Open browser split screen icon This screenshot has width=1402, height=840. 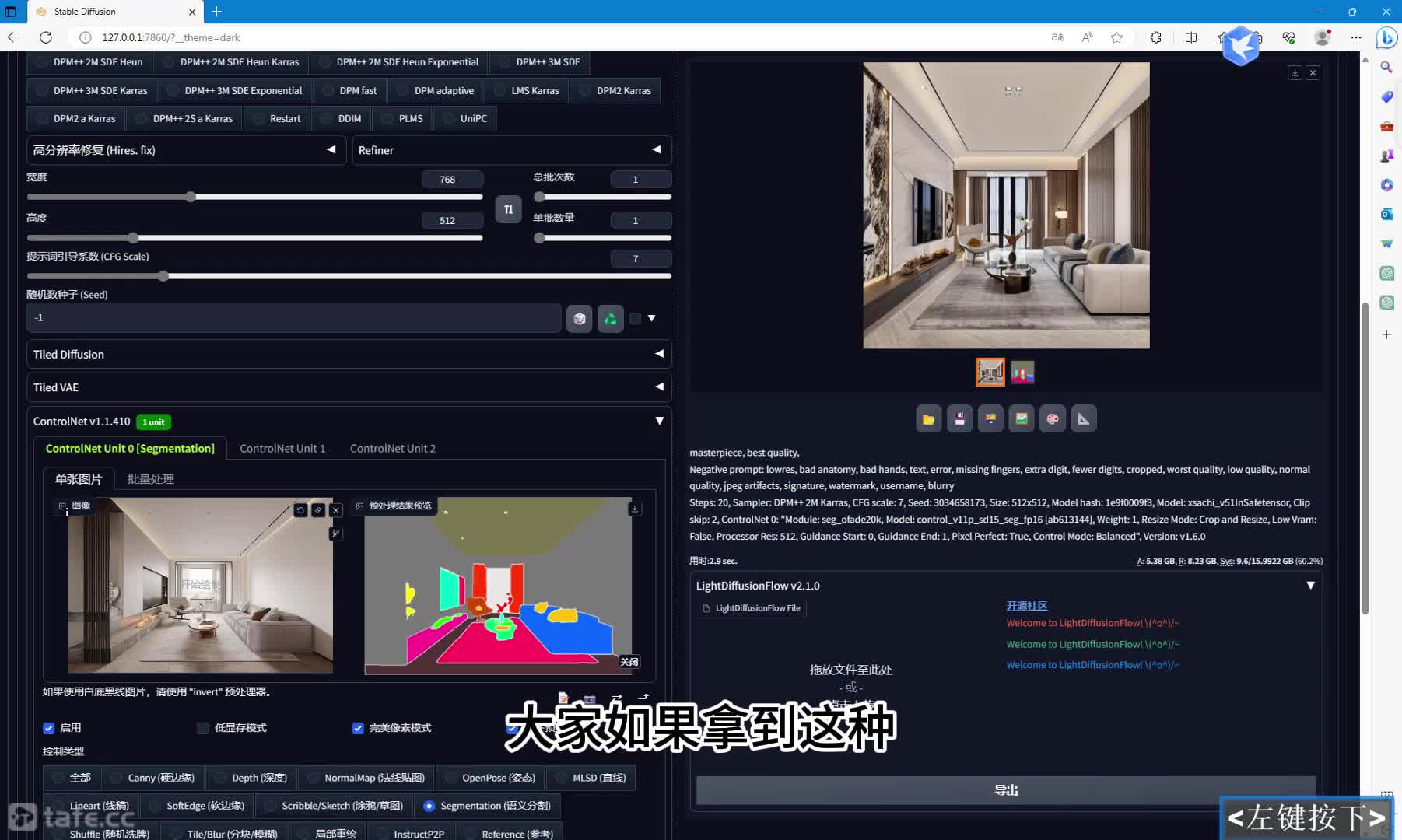pyautogui.click(x=1191, y=37)
